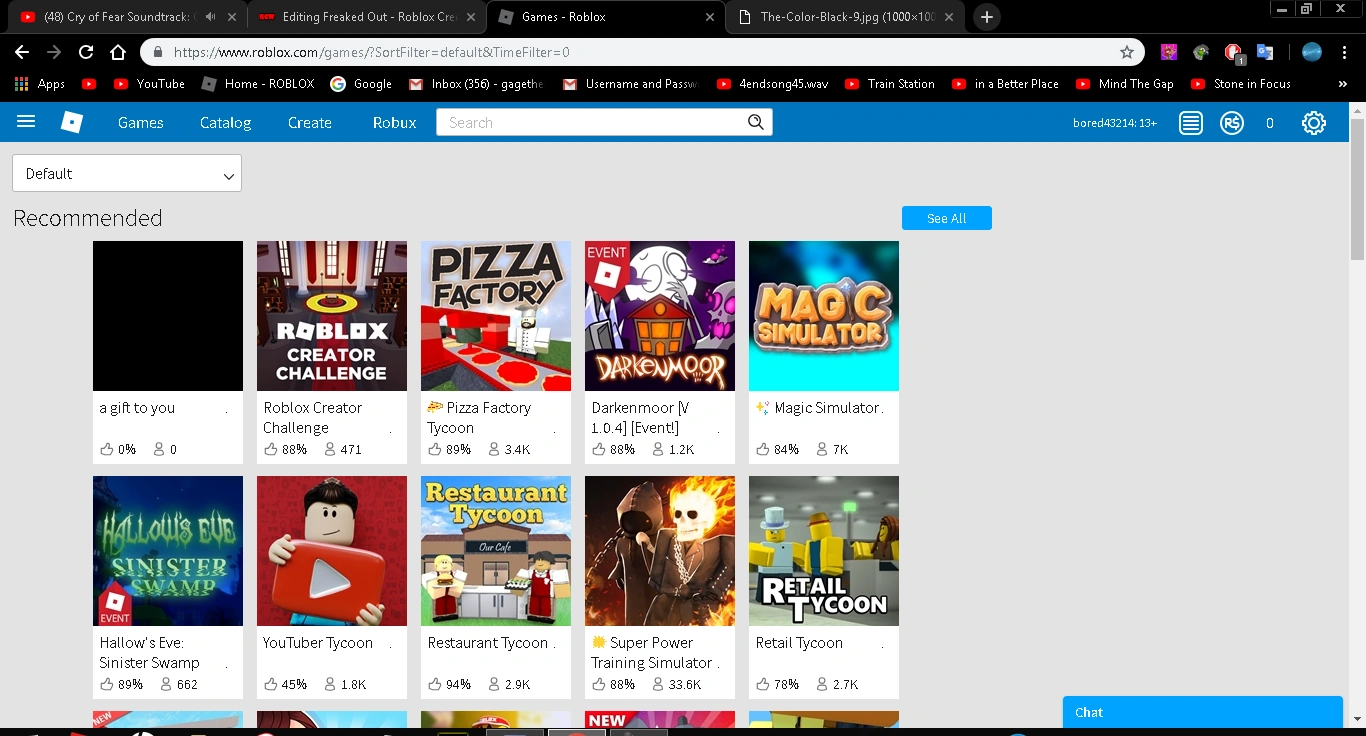Open the Inbox (356) Gmail bookmark

tap(477, 84)
